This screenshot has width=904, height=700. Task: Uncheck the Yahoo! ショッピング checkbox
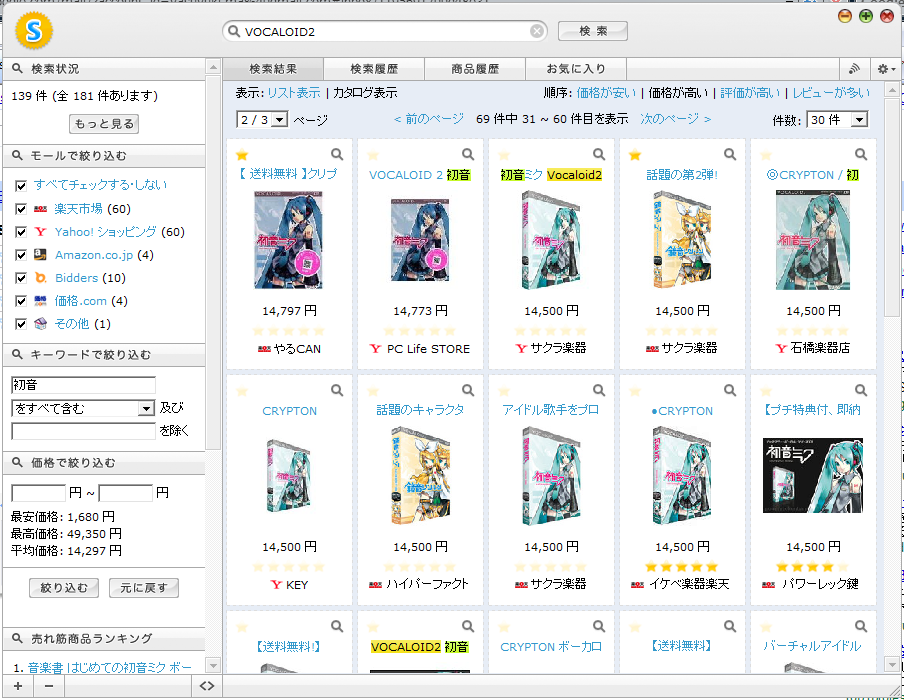[21, 232]
